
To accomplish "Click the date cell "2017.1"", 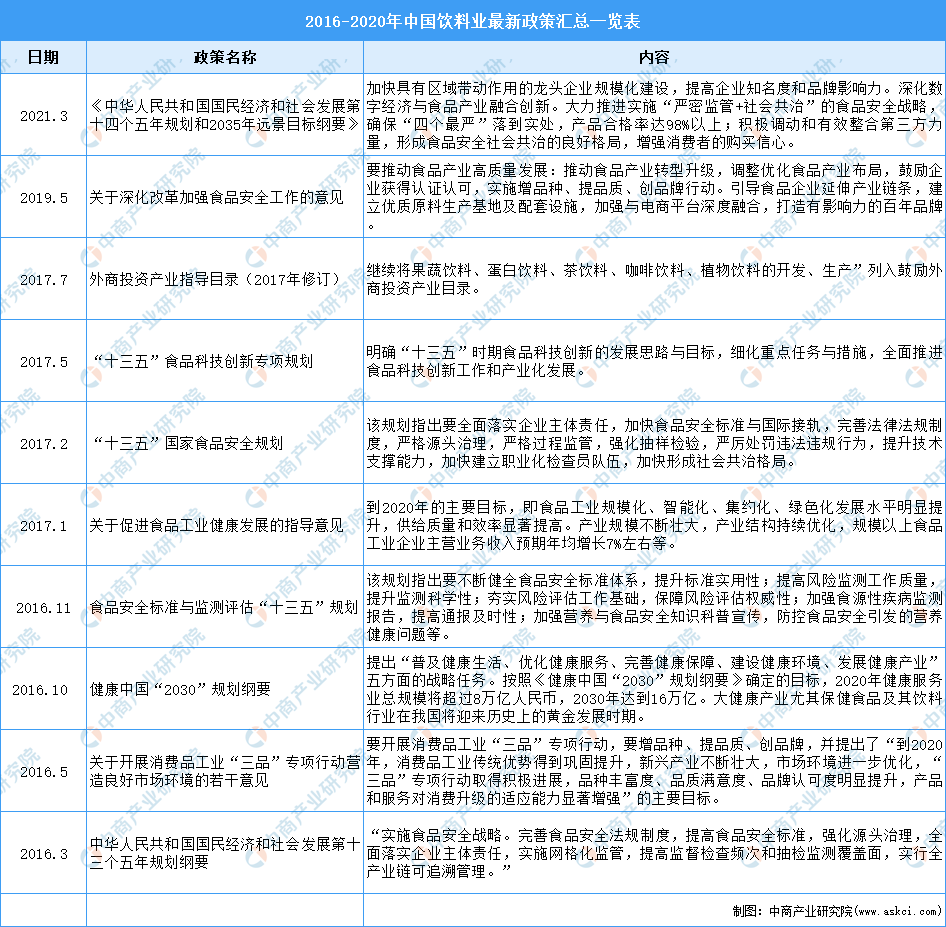I will tap(43, 526).
